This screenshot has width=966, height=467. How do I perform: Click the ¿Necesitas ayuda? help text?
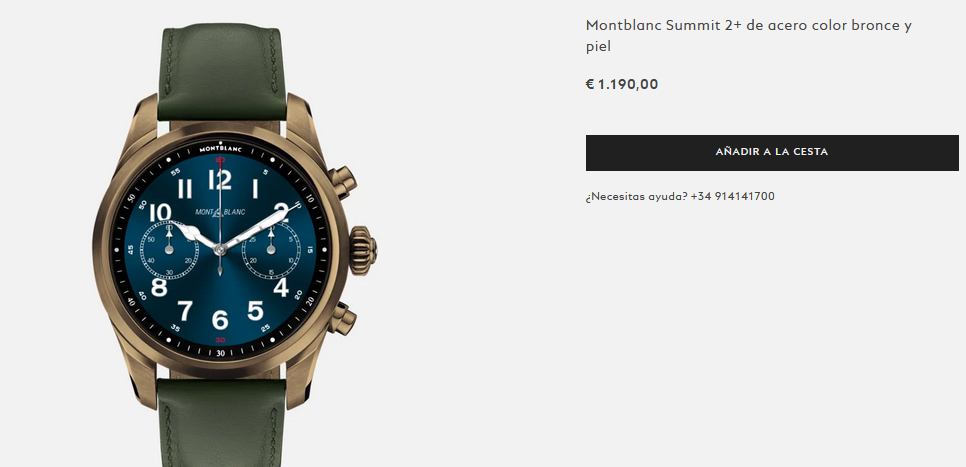(636, 197)
